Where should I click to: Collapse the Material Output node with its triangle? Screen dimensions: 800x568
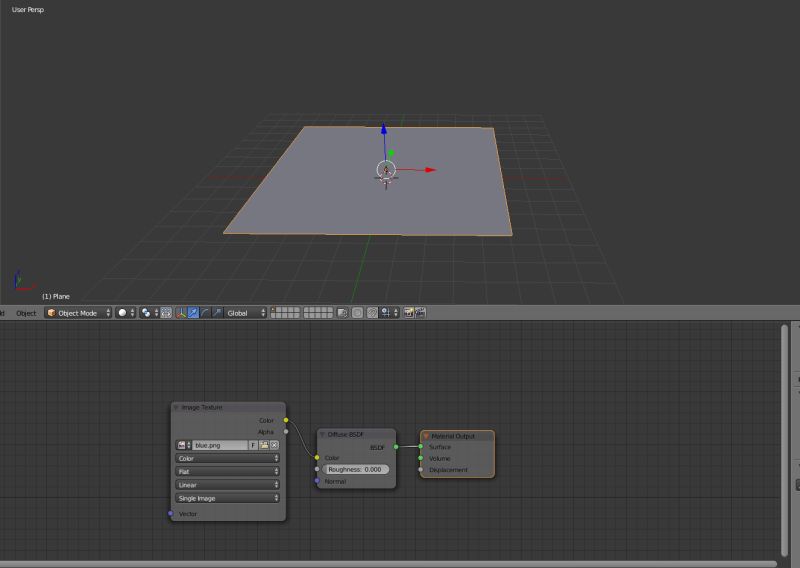pos(426,436)
